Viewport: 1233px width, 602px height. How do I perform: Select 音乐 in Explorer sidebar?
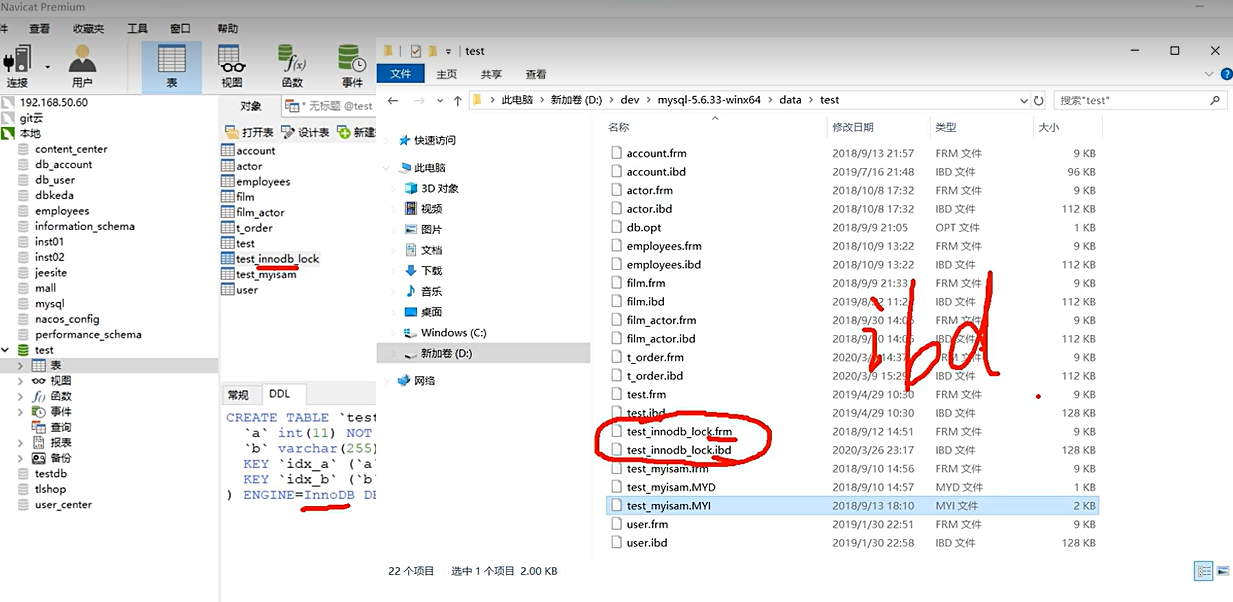(431, 291)
